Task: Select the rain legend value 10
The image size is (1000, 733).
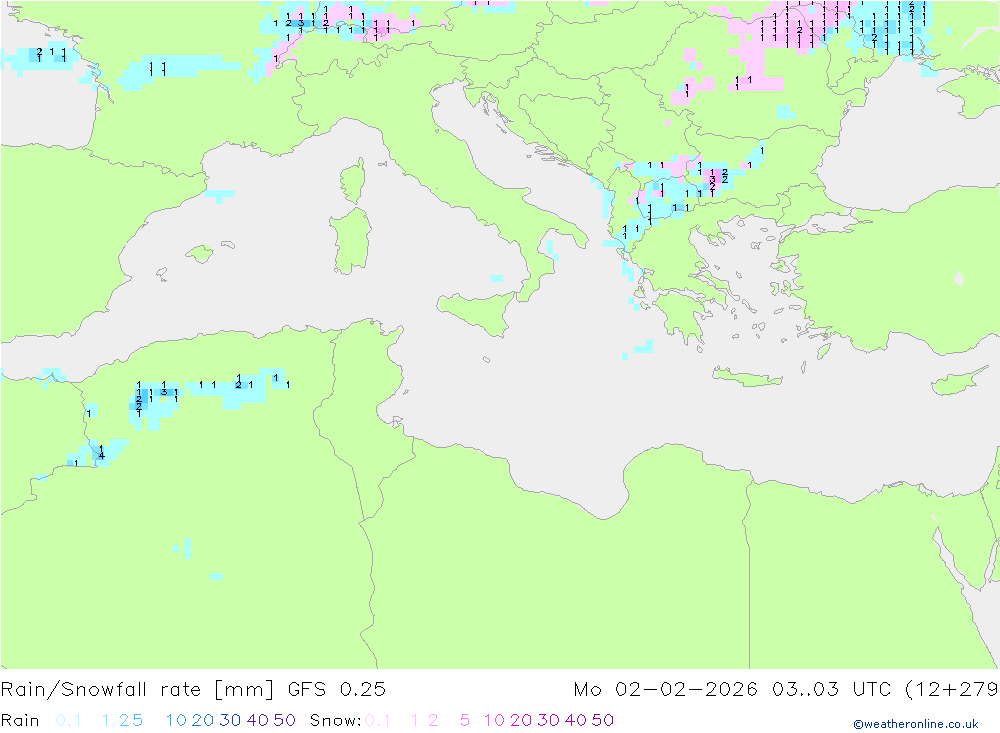Action: [x=176, y=720]
